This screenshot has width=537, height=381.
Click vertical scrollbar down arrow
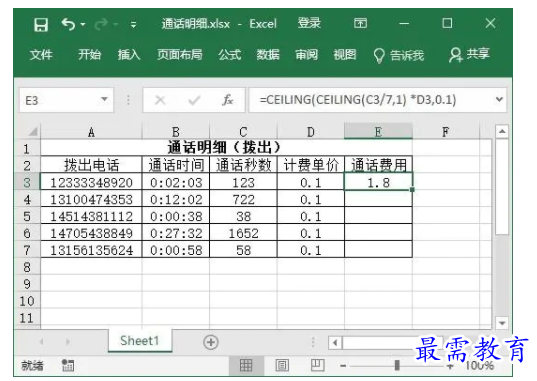tap(502, 323)
